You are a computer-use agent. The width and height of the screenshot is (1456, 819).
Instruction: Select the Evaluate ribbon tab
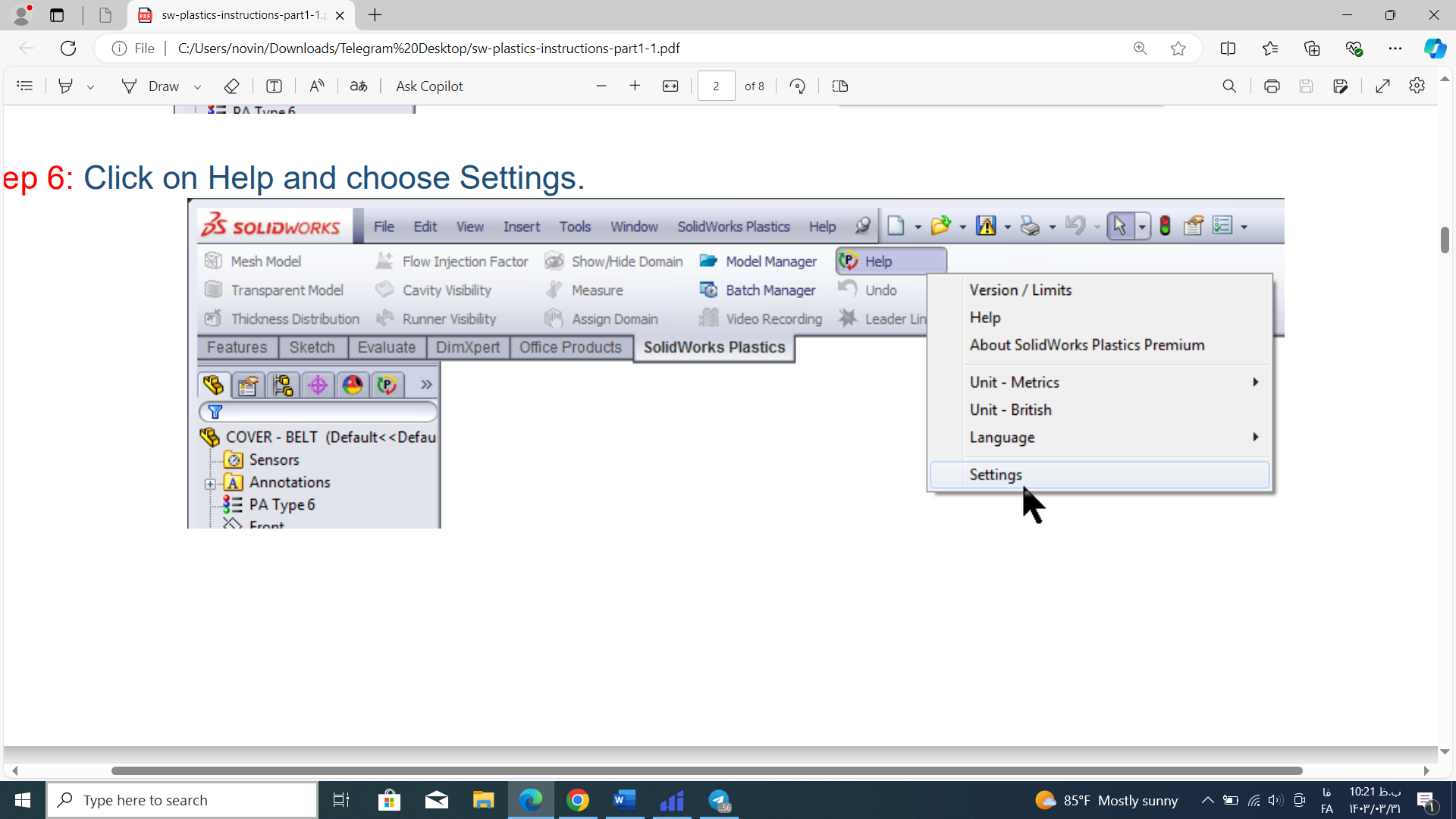point(386,347)
